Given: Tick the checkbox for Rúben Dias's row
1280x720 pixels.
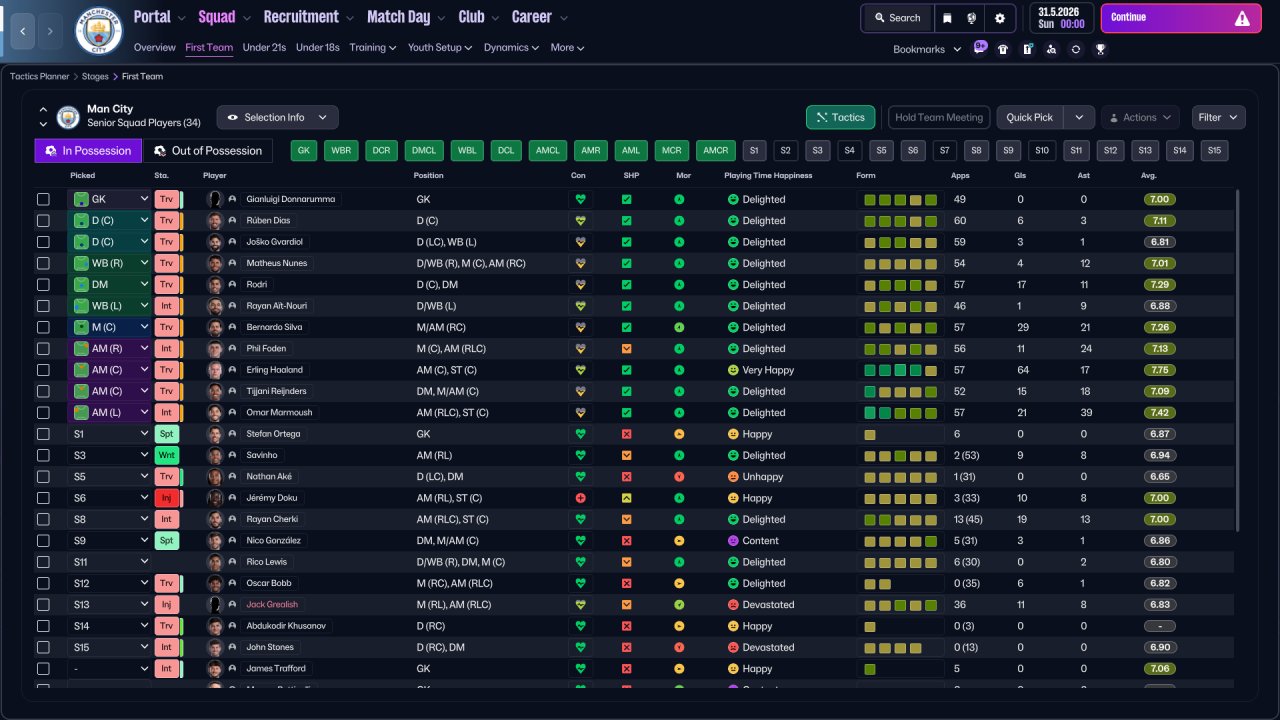Looking at the screenshot, I should [43, 221].
